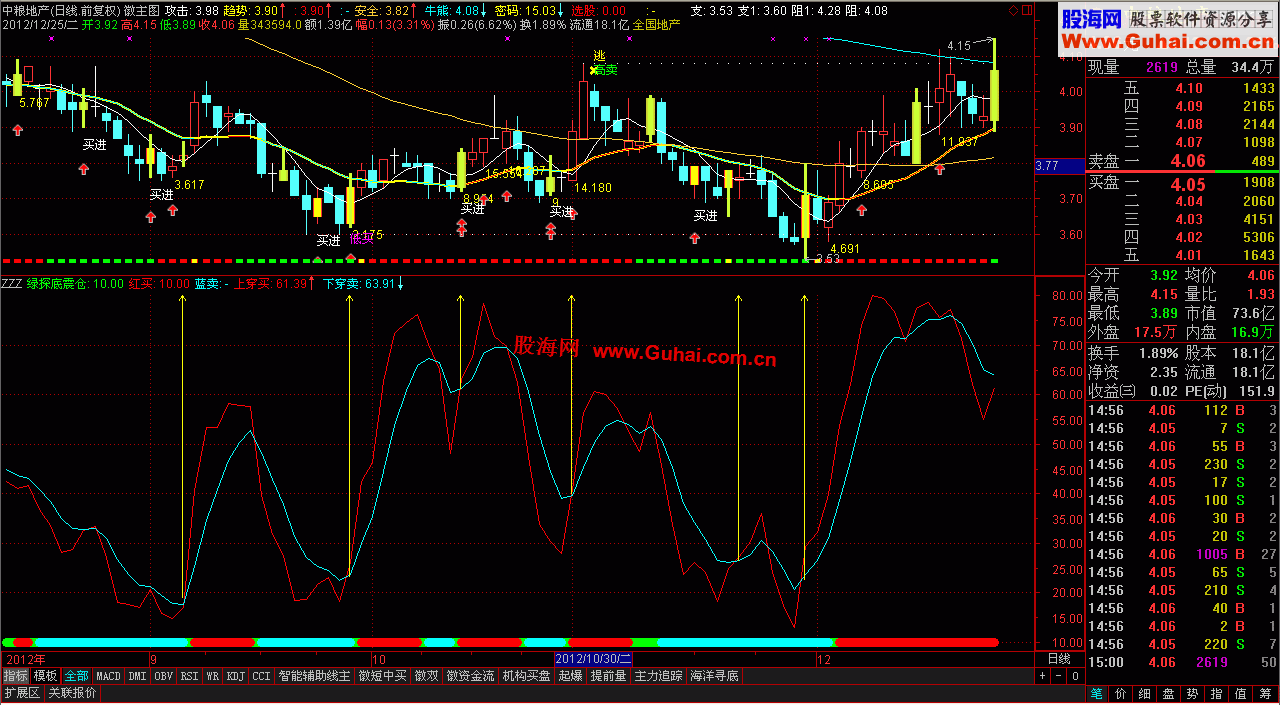The image size is (1280, 705).
Task: Click the 总量 34.4万 value
Action: 1252,67
